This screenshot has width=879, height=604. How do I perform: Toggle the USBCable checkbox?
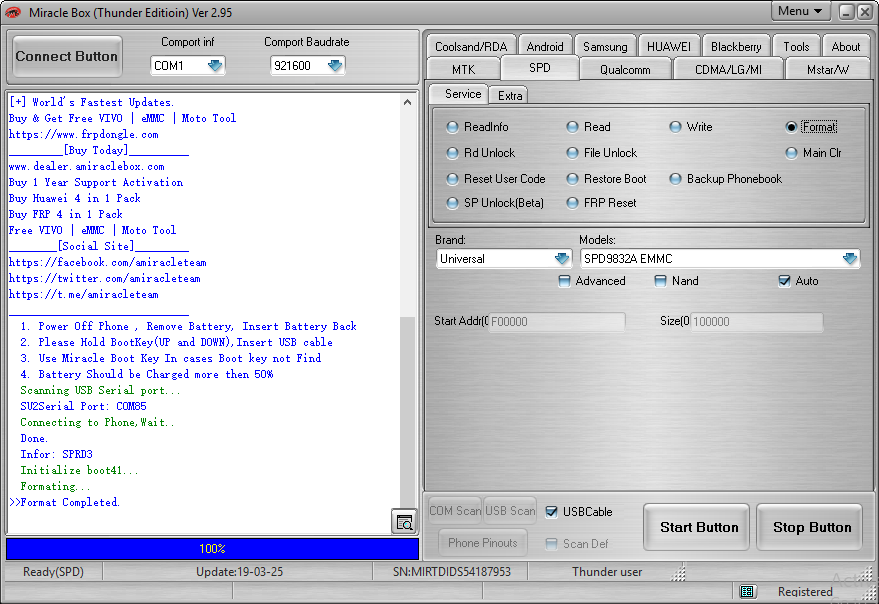[552, 511]
